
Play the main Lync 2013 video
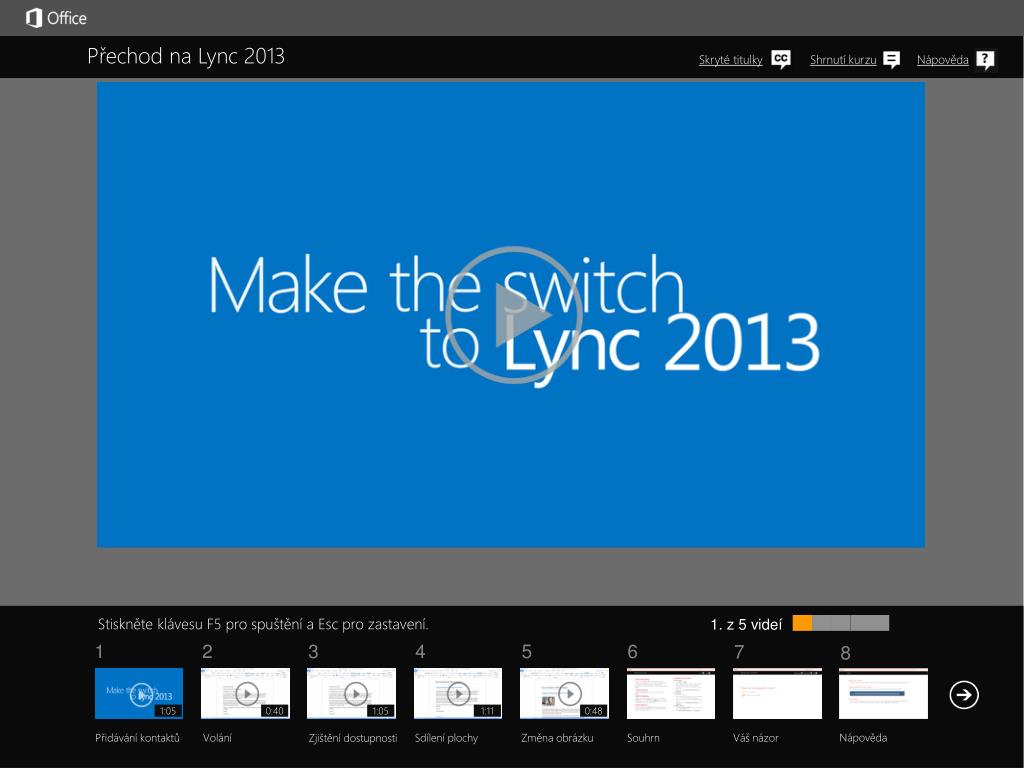[513, 315]
